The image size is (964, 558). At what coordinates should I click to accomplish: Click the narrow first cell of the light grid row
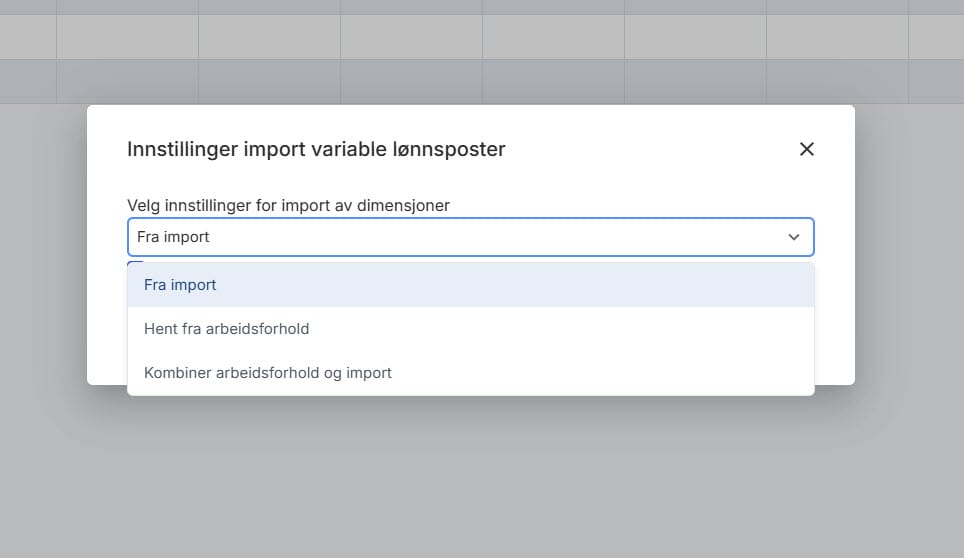(x=27, y=37)
